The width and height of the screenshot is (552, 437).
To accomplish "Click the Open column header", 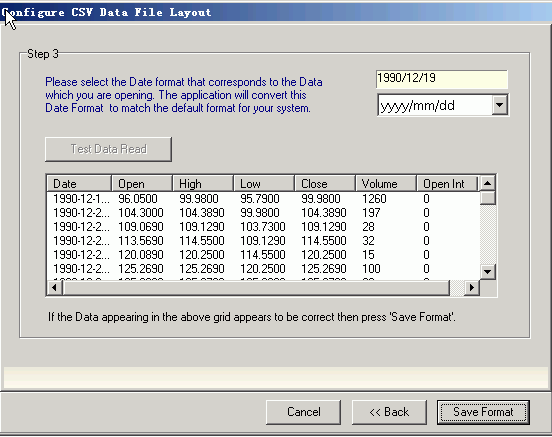I will [142, 183].
